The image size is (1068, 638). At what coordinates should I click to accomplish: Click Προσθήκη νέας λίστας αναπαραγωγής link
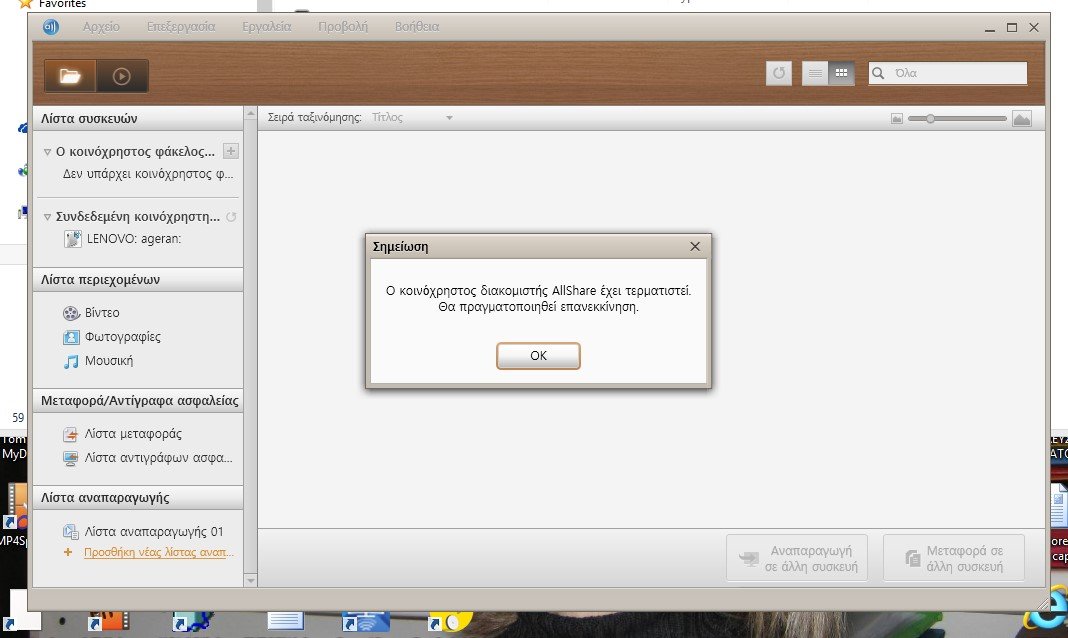pos(159,552)
